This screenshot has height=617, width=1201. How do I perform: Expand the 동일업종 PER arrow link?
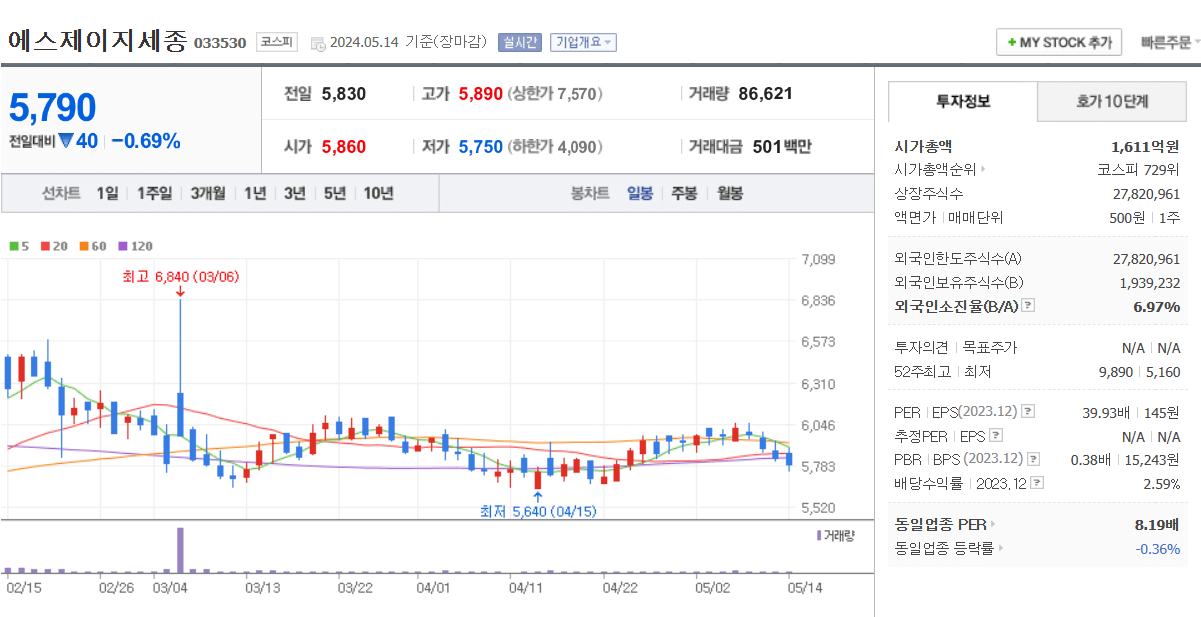coord(992,524)
